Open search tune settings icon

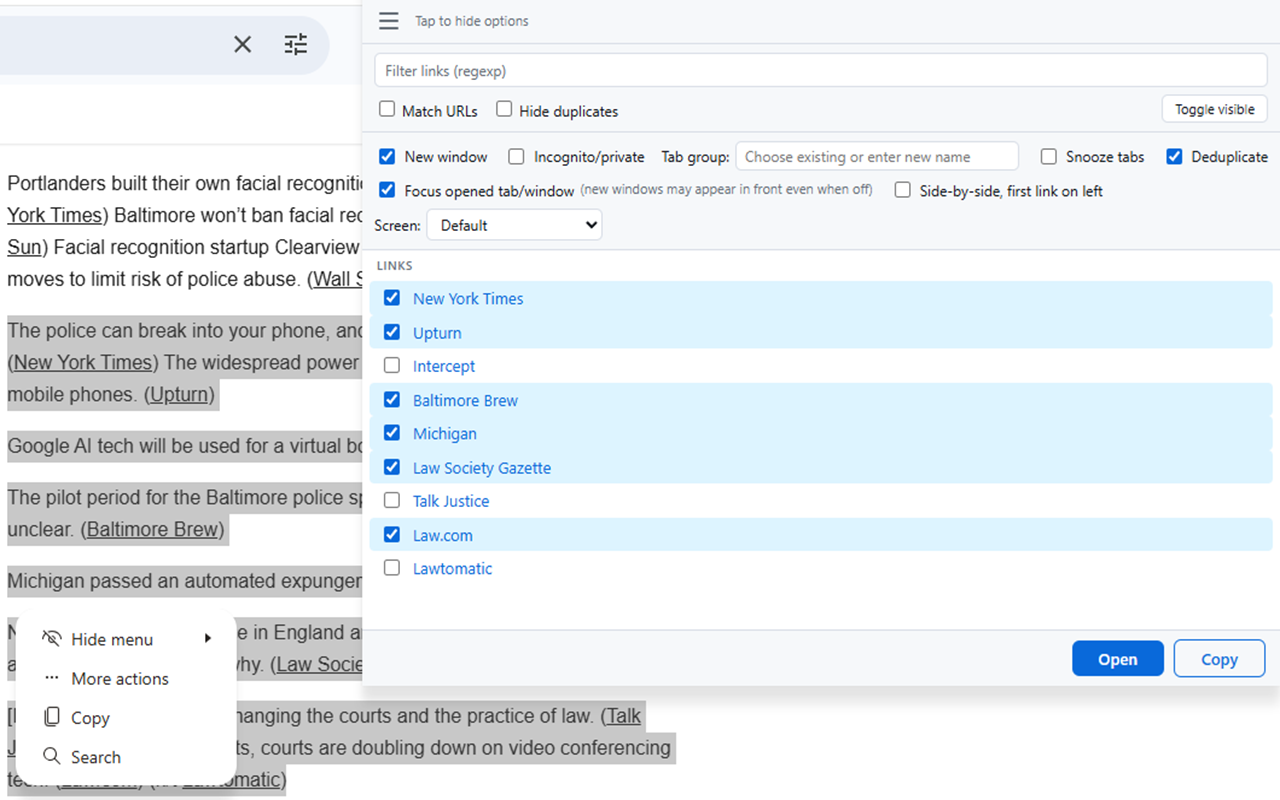(296, 44)
